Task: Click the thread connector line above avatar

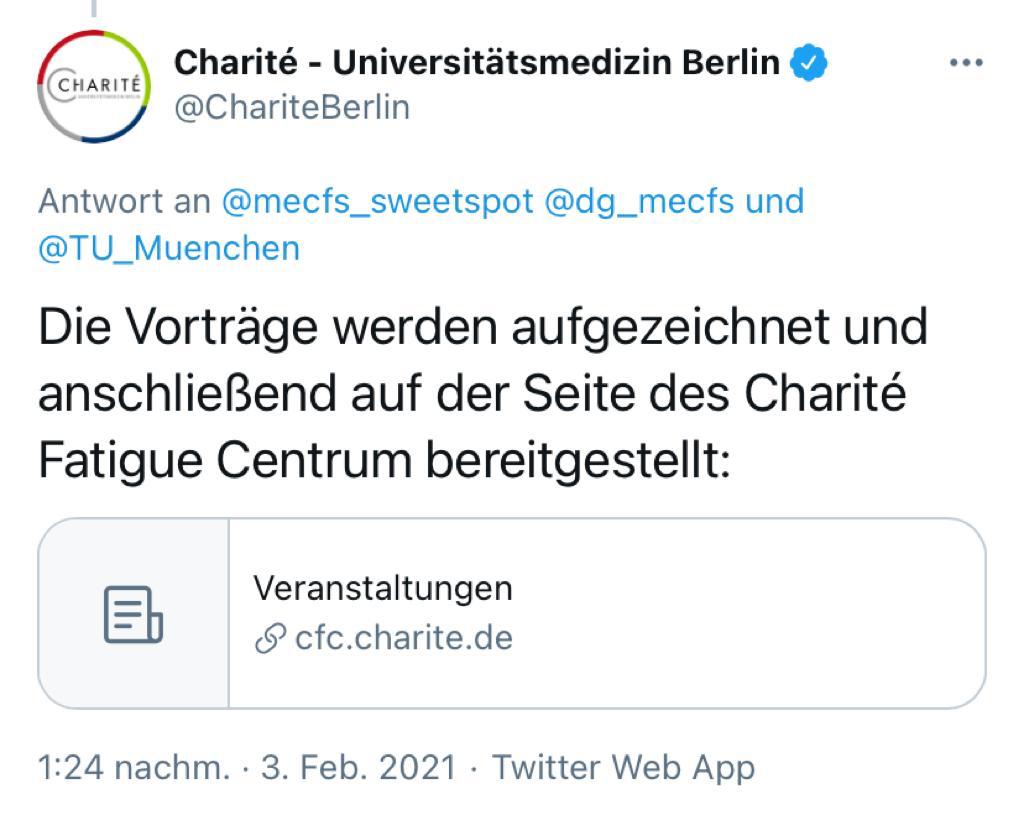Action: pyautogui.click(x=94, y=8)
